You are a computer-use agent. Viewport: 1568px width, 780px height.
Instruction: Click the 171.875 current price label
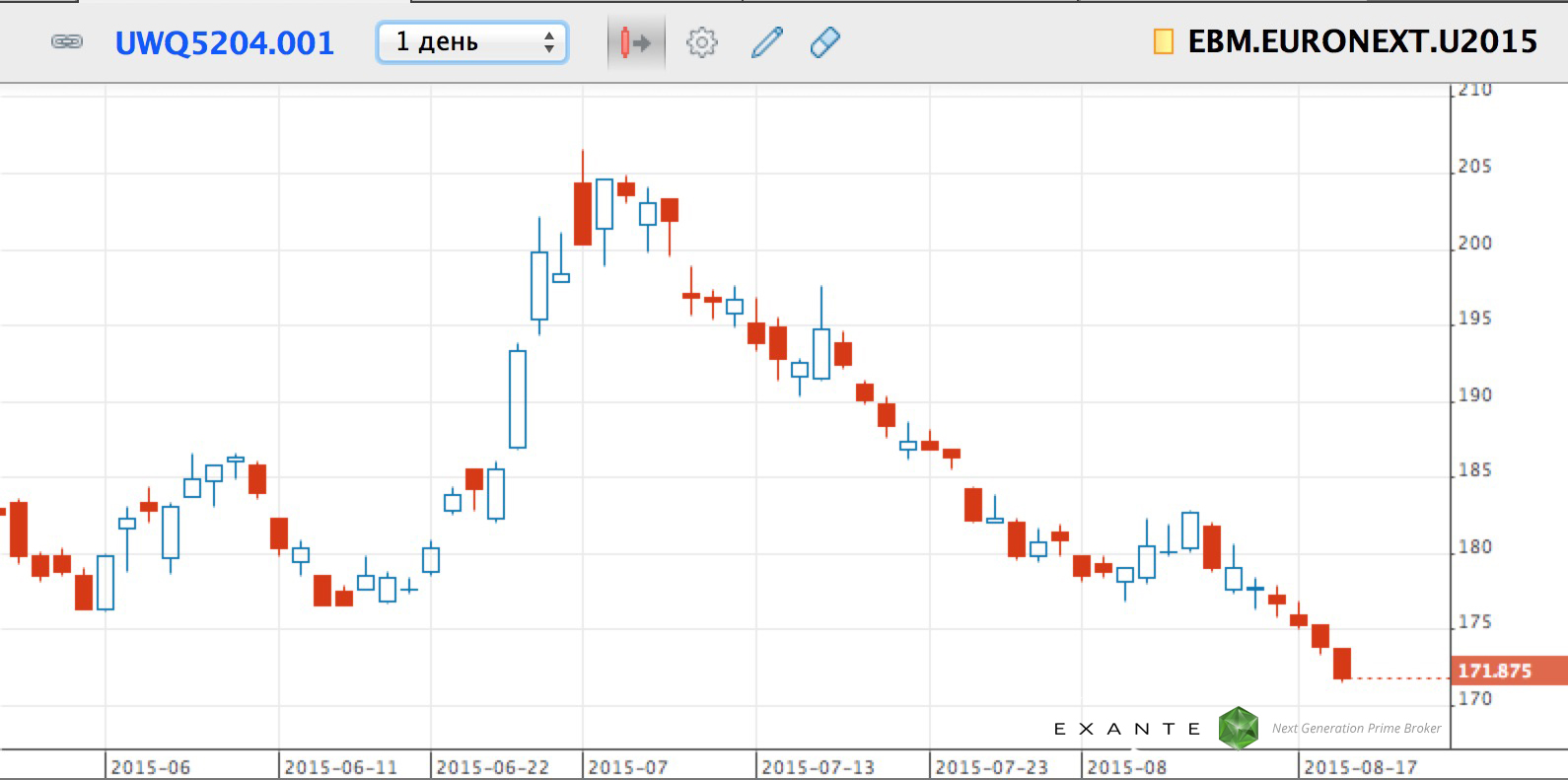point(1494,671)
